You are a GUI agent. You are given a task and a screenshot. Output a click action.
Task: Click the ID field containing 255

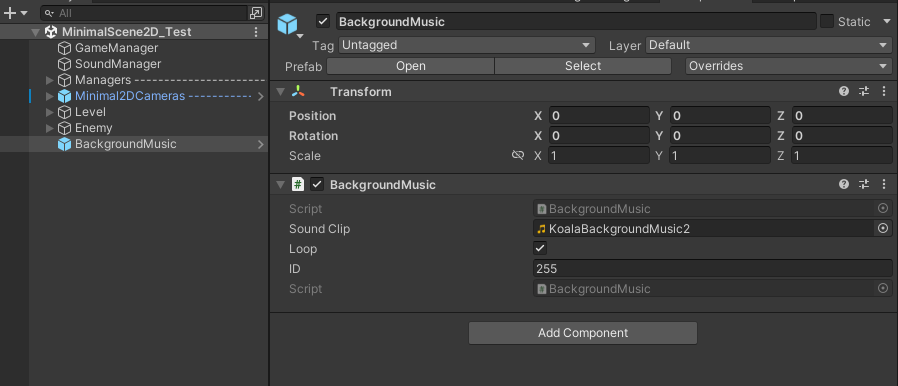coord(712,269)
